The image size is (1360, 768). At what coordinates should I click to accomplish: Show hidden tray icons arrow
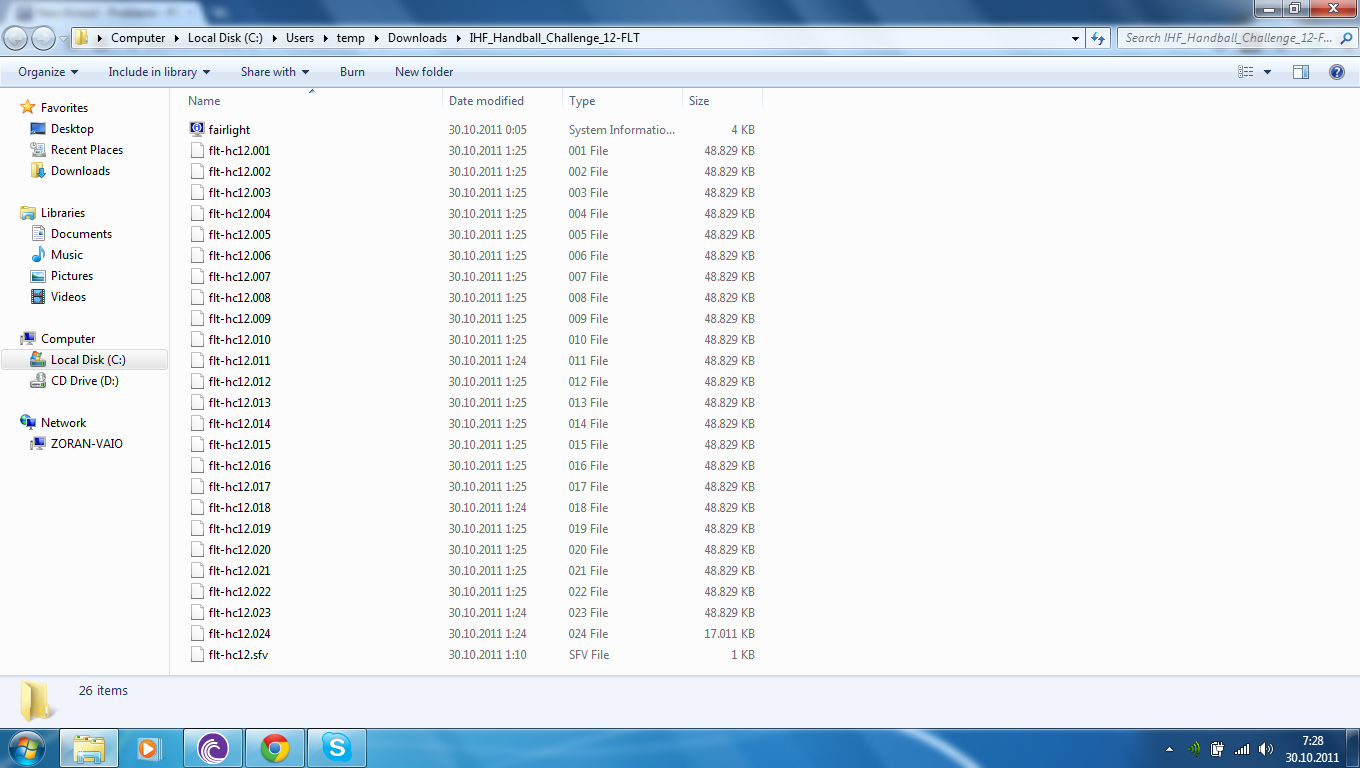1170,748
